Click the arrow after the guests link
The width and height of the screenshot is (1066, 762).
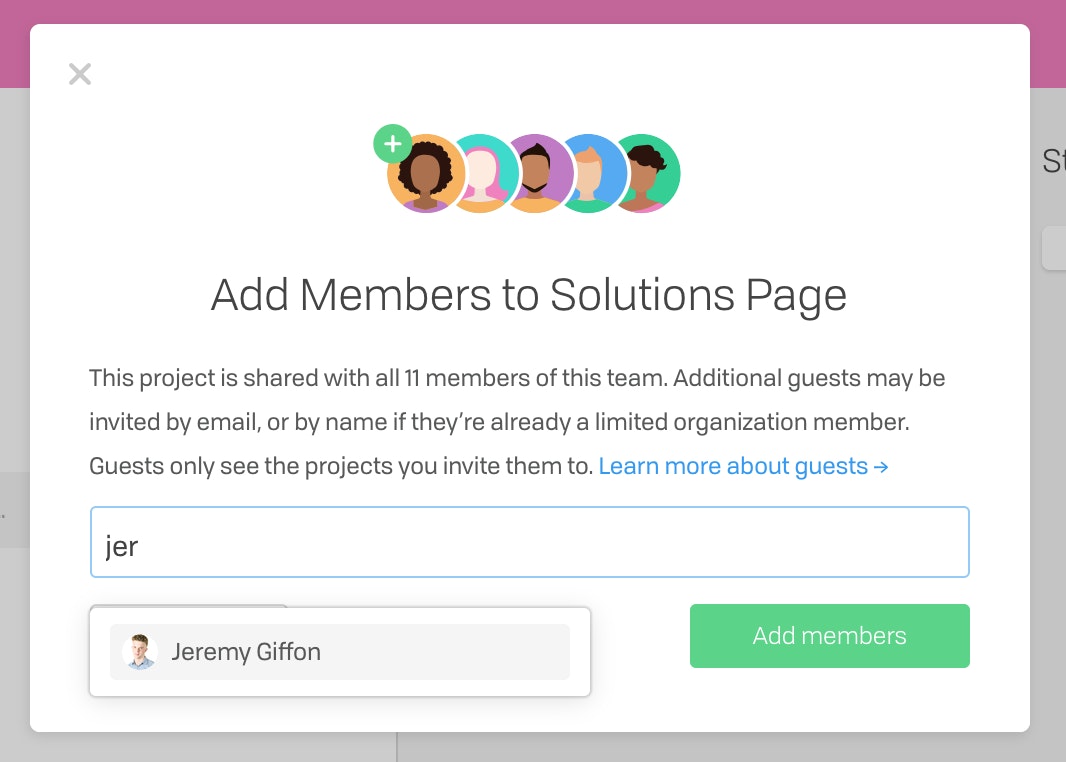click(881, 467)
